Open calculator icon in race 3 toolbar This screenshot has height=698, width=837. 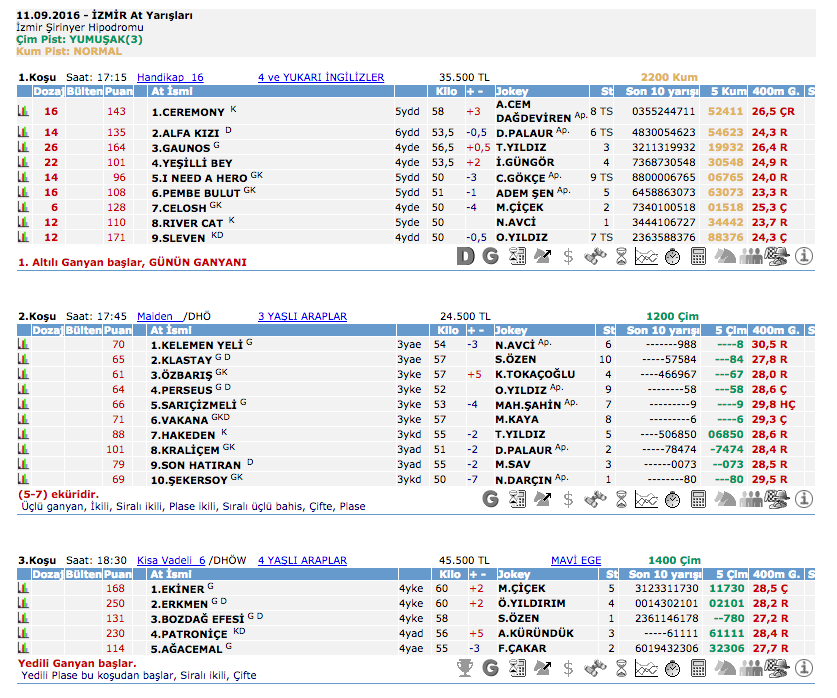pos(698,666)
